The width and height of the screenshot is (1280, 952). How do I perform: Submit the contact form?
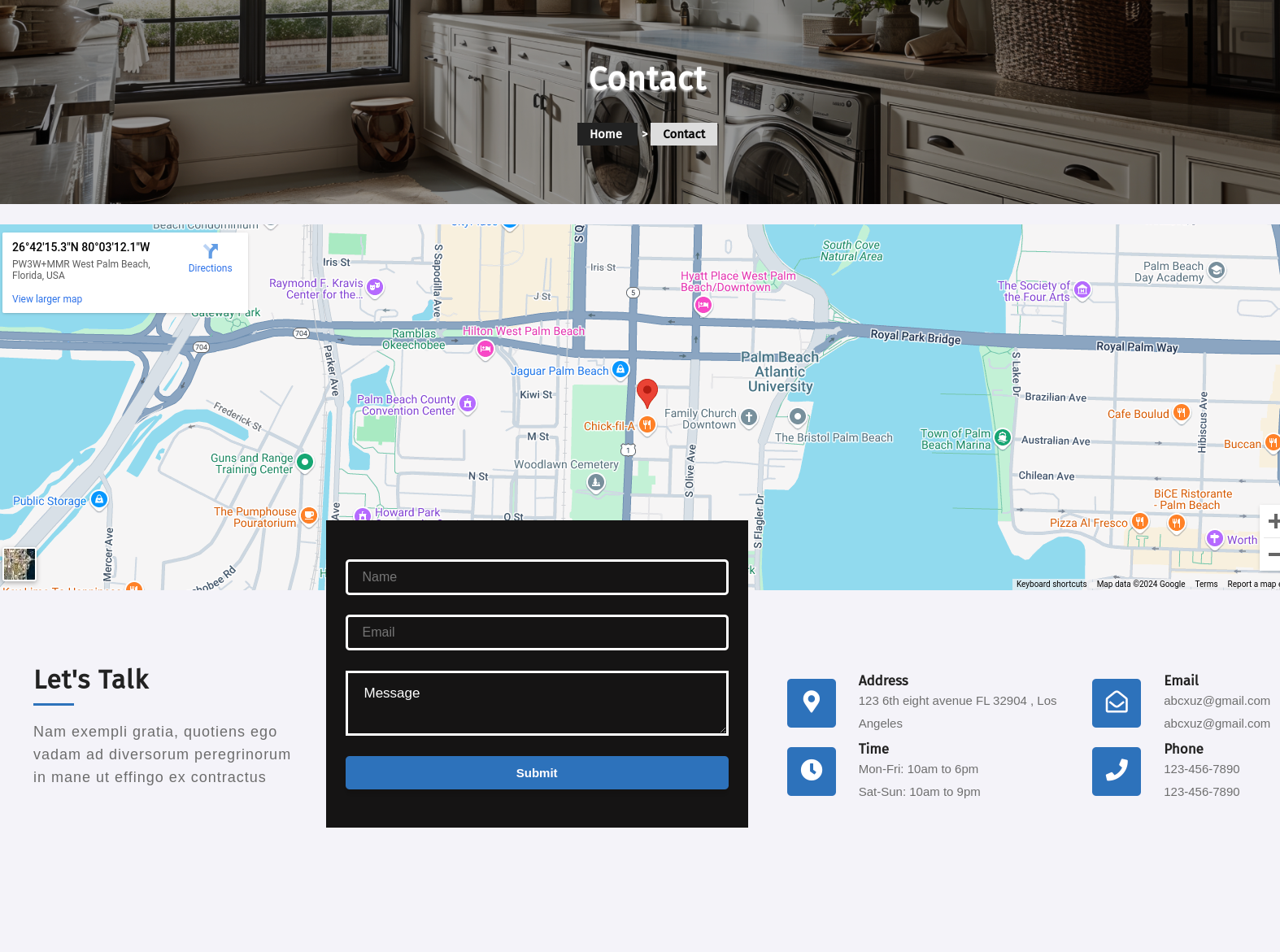(537, 773)
